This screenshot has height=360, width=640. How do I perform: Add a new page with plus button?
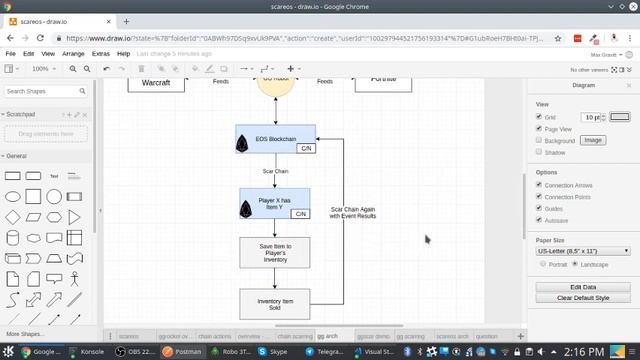click(520, 336)
